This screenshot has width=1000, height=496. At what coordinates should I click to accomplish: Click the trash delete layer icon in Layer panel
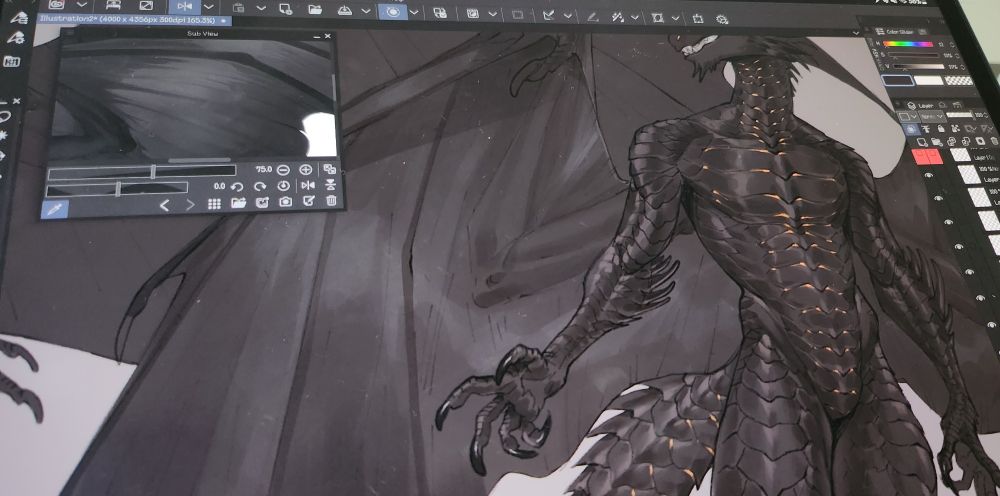pyautogui.click(x=995, y=142)
